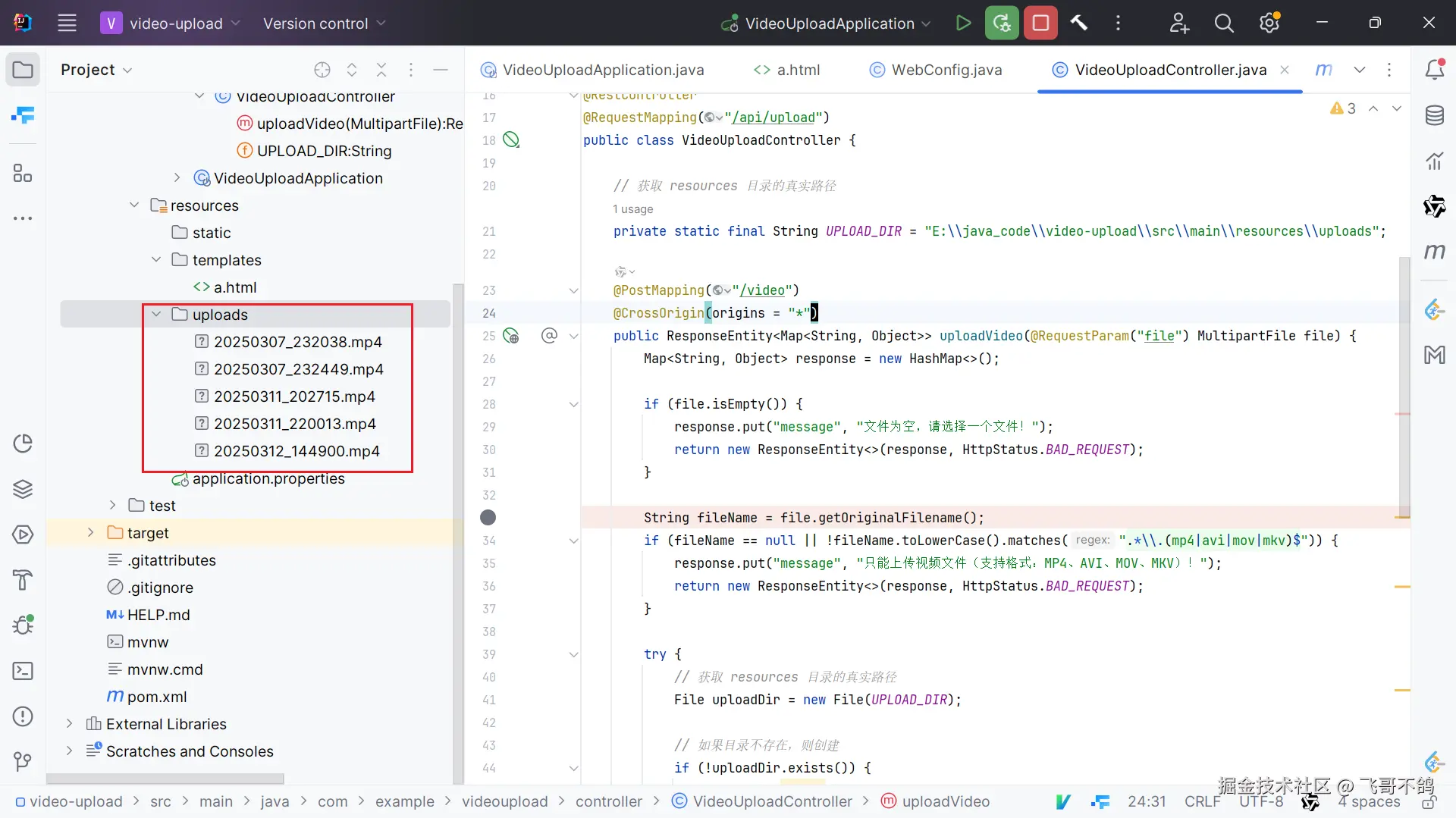Open the Git tool window icon
1456x818 pixels.
click(x=23, y=761)
